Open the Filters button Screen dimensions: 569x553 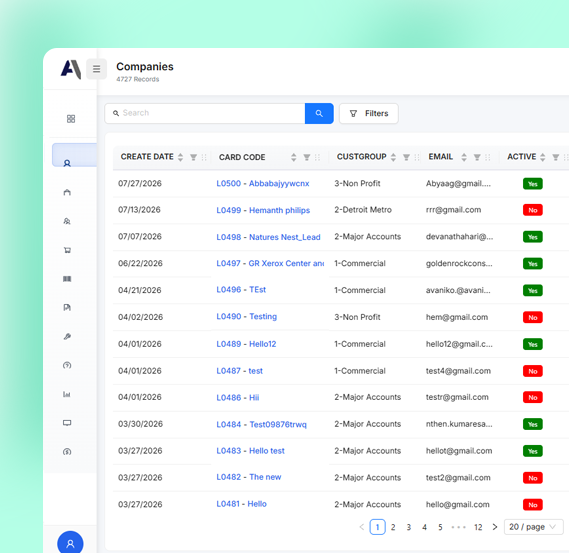pos(369,113)
